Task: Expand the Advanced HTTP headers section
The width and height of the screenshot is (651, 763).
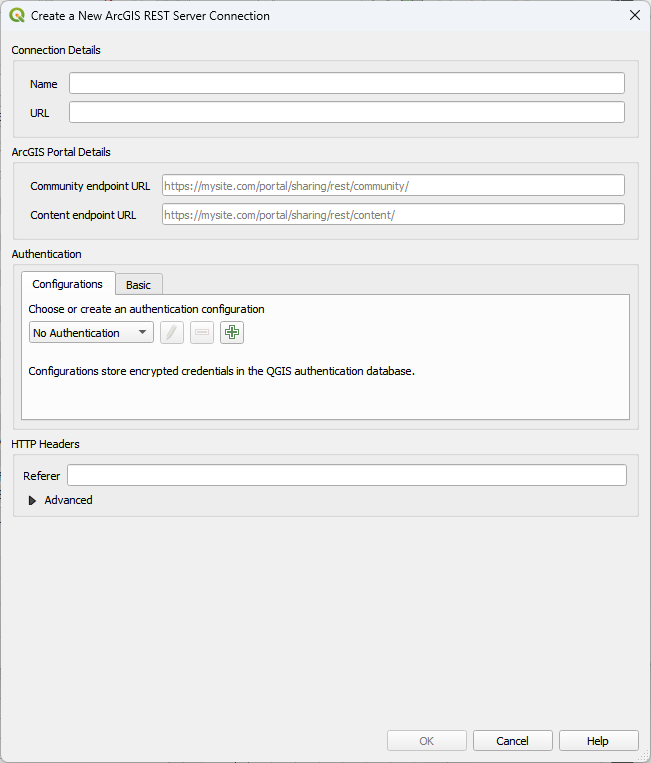Action: click(x=33, y=500)
